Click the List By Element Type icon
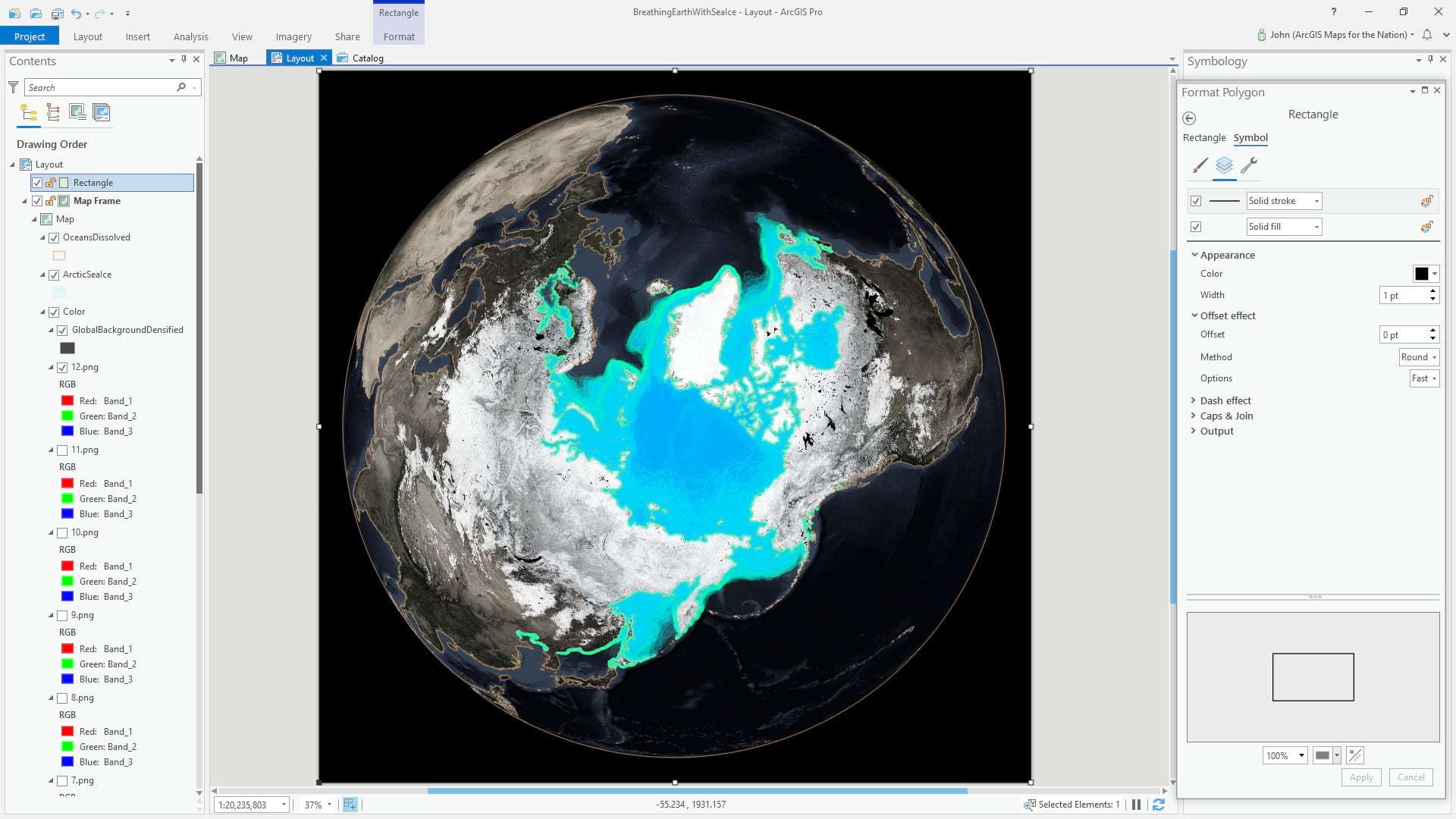Viewport: 1456px width, 819px height. [x=53, y=113]
